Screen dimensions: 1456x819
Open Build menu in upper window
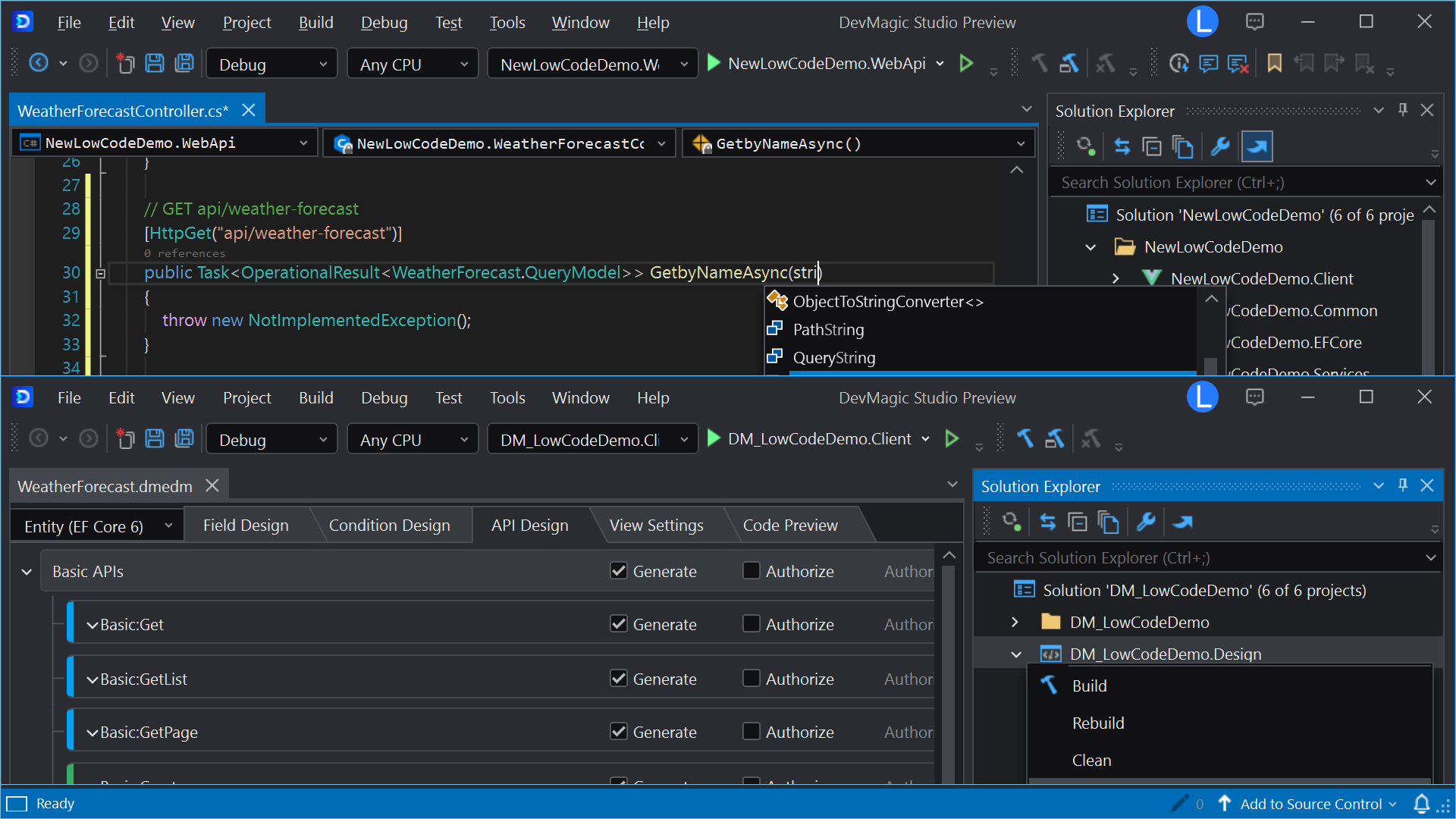click(315, 22)
